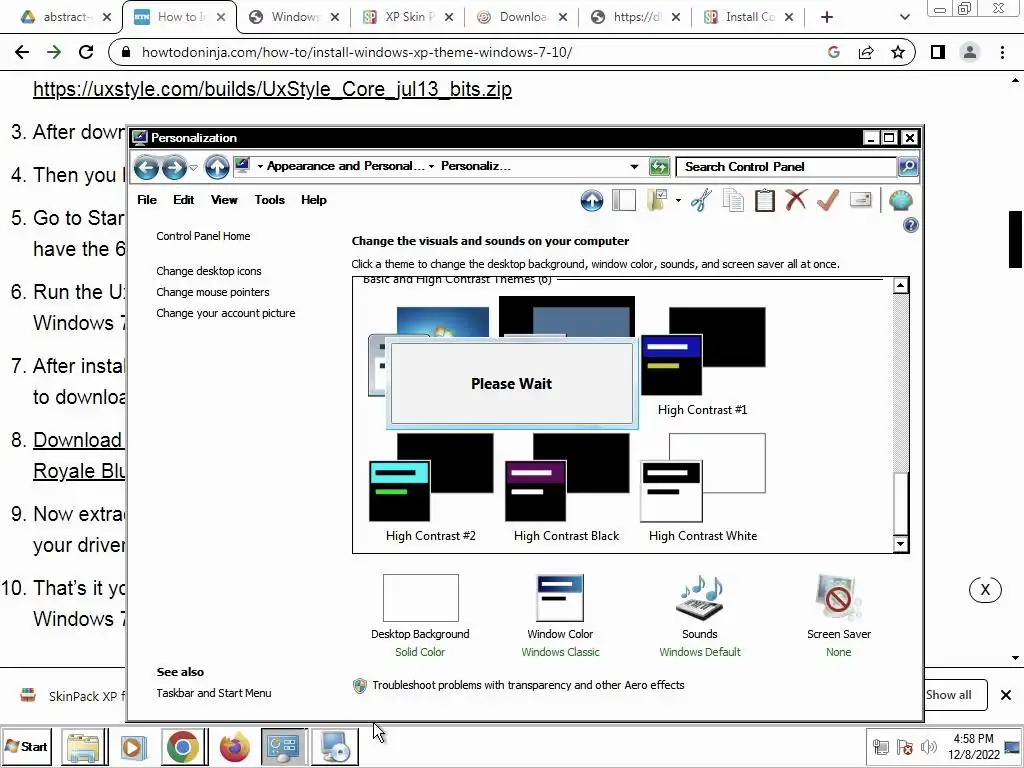Refresh the Control Panel address bar
This screenshot has width=1024, height=768.
659,167
